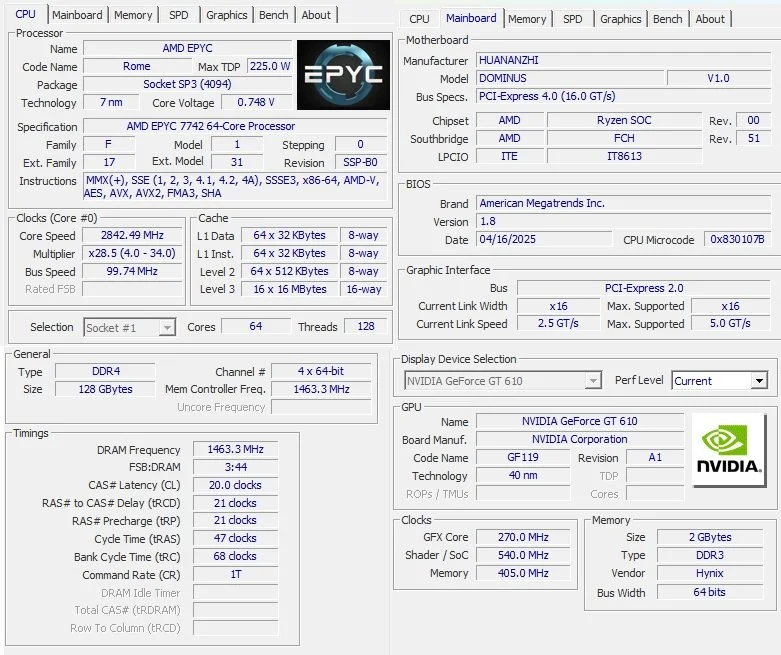Click the core voltage value 0.748 V
781x655 pixels.
[x=256, y=102]
